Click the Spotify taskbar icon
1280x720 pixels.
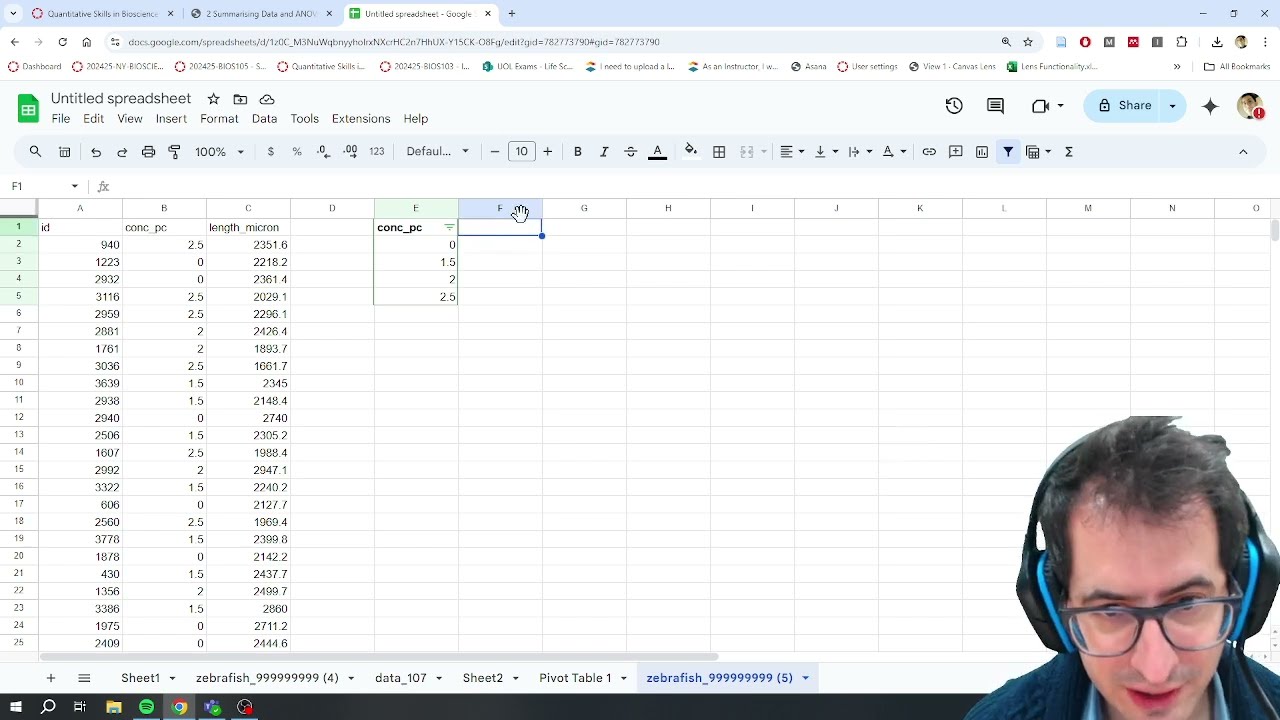[146, 707]
